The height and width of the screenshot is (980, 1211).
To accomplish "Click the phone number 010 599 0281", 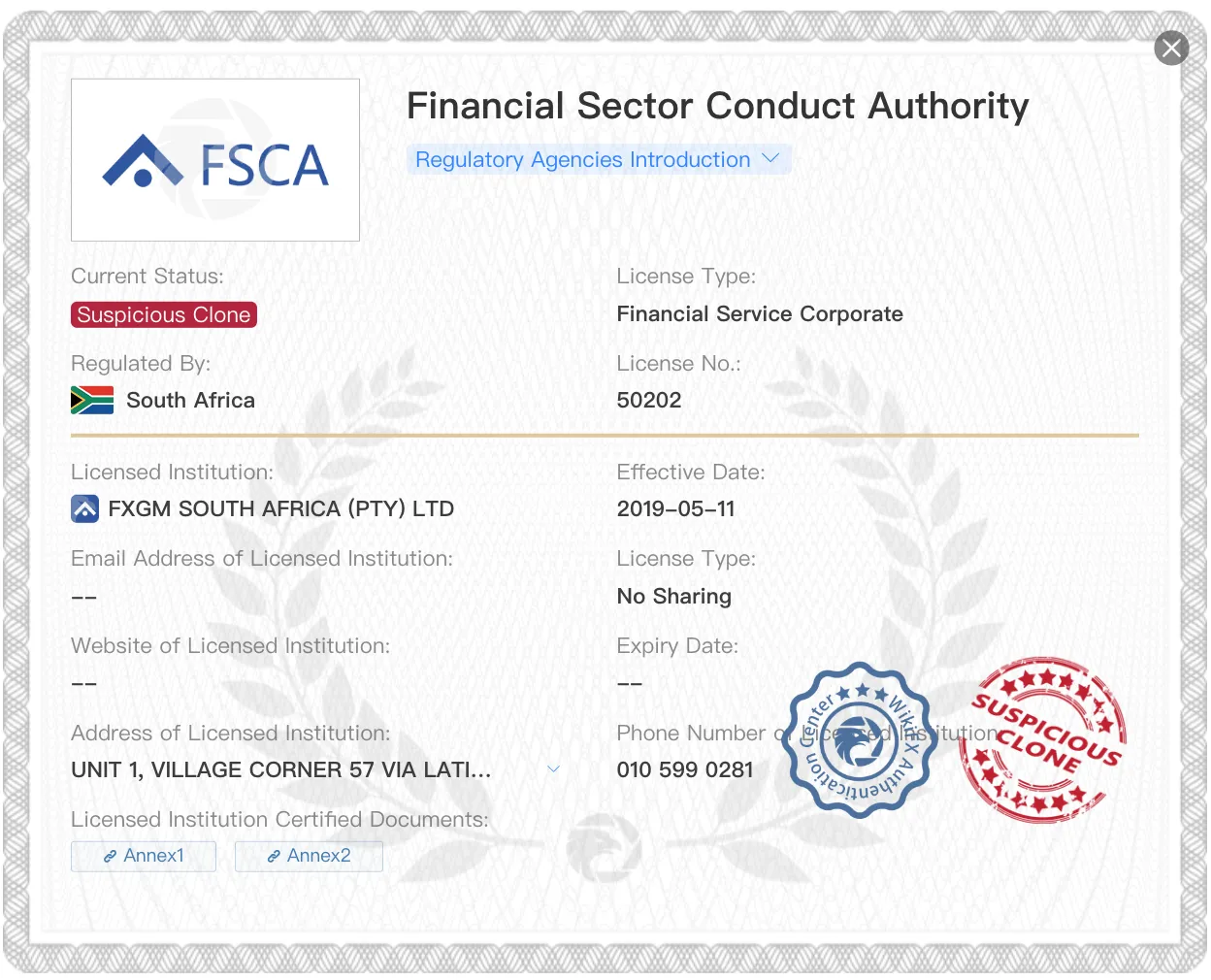I will coord(685,769).
